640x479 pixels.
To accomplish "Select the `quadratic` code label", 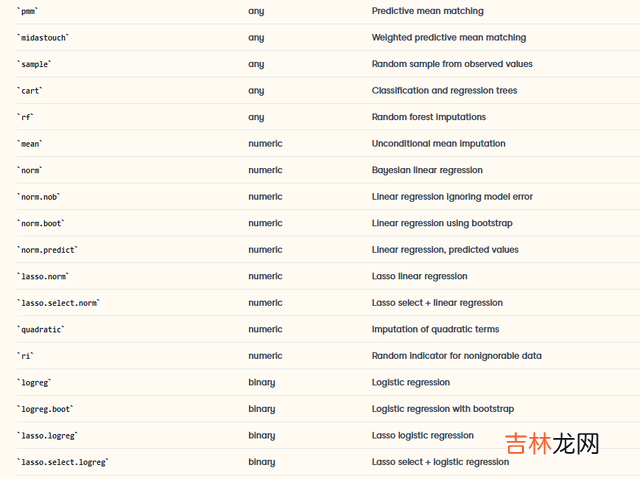I will click(41, 329).
